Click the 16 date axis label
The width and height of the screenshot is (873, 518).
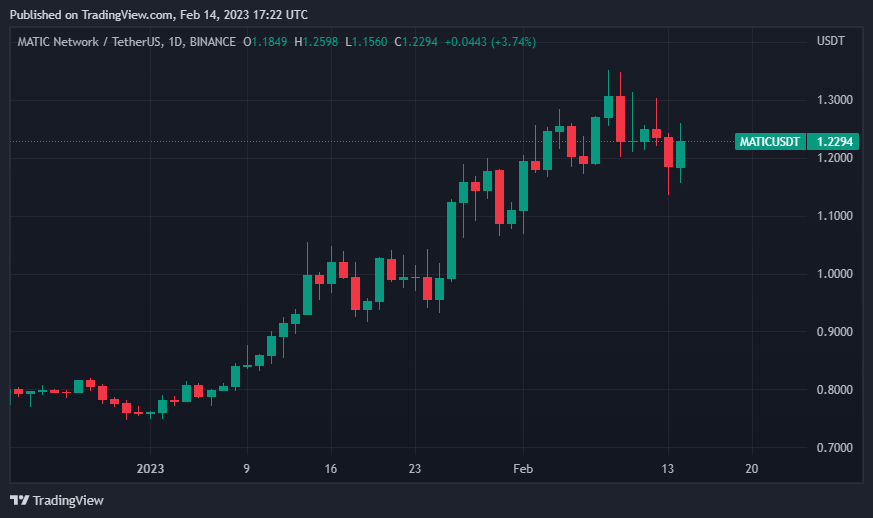(331, 468)
